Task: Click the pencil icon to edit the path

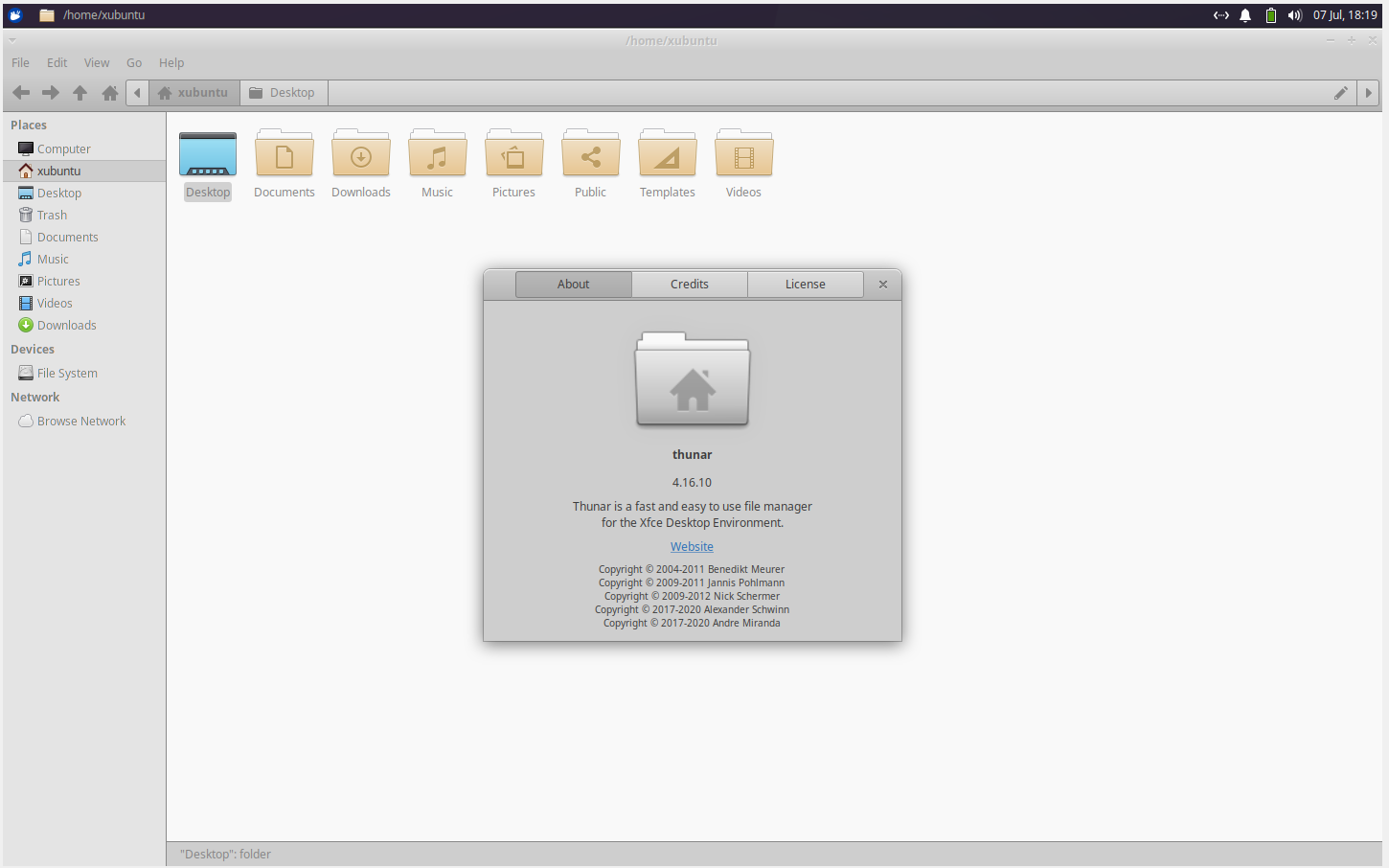Action: point(1340,92)
